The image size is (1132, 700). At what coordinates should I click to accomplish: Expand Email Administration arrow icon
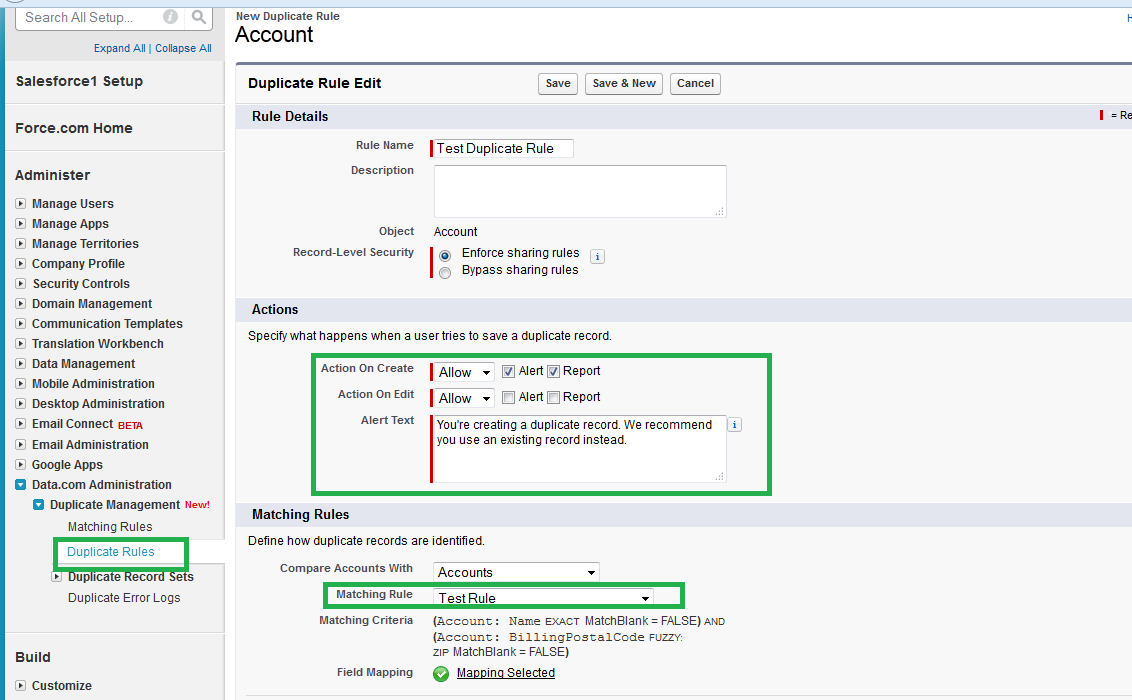tap(21, 445)
